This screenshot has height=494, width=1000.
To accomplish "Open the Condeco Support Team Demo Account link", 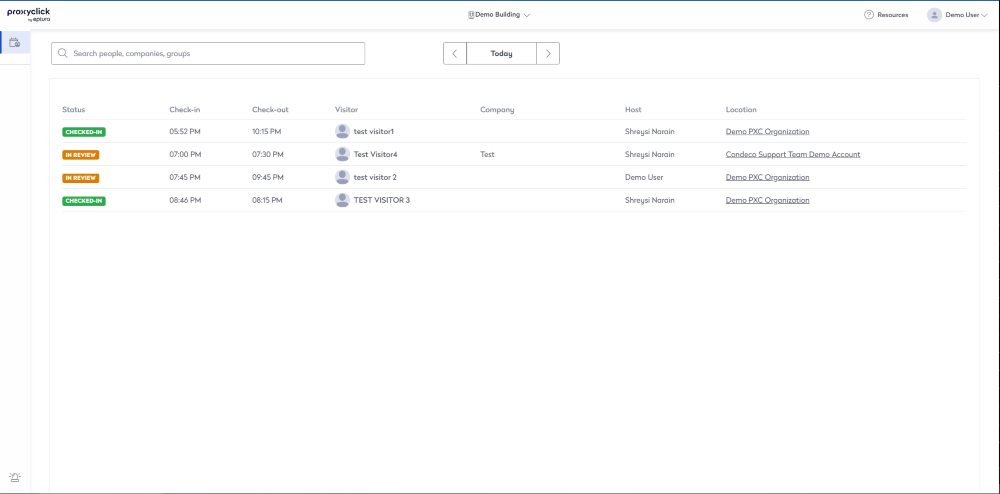I will coord(793,154).
